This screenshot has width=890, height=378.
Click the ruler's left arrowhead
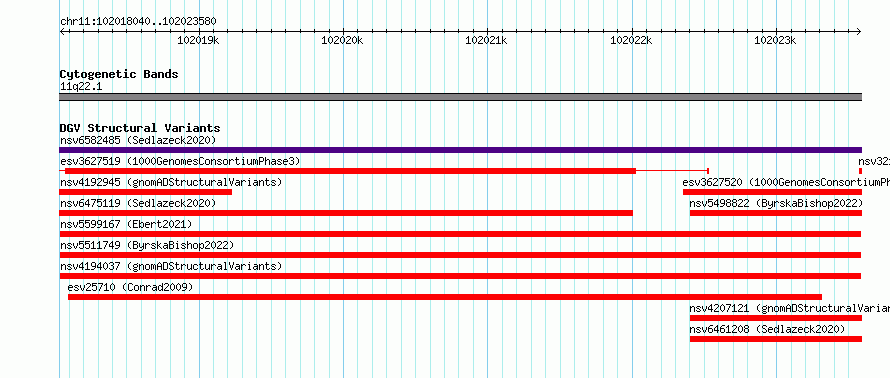(62, 32)
